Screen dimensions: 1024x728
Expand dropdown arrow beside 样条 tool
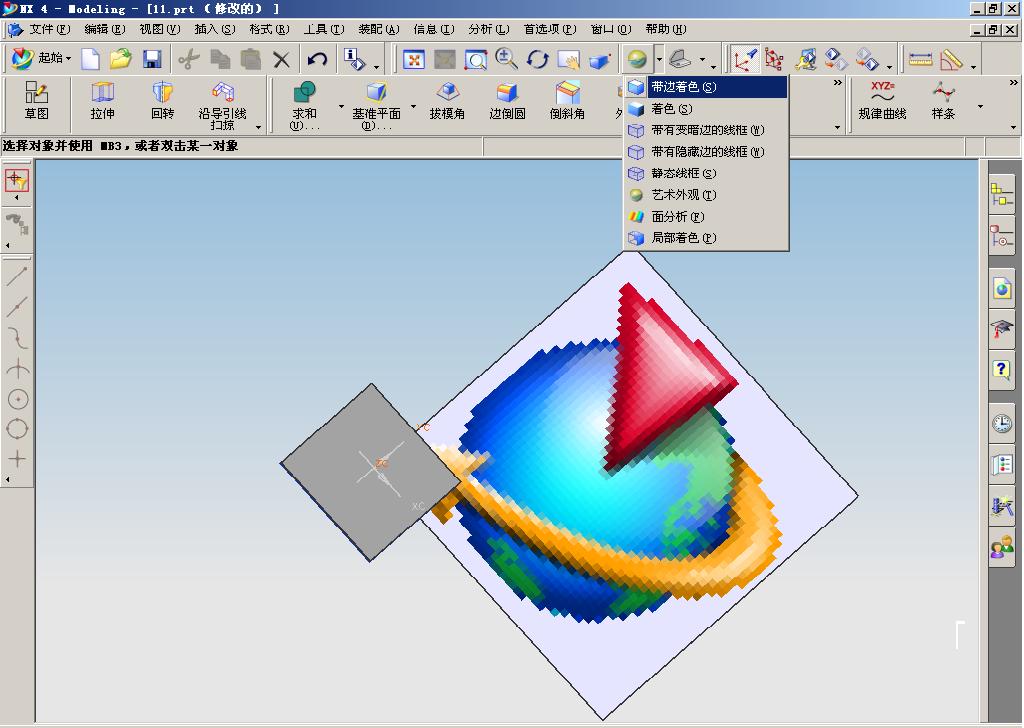(980, 106)
